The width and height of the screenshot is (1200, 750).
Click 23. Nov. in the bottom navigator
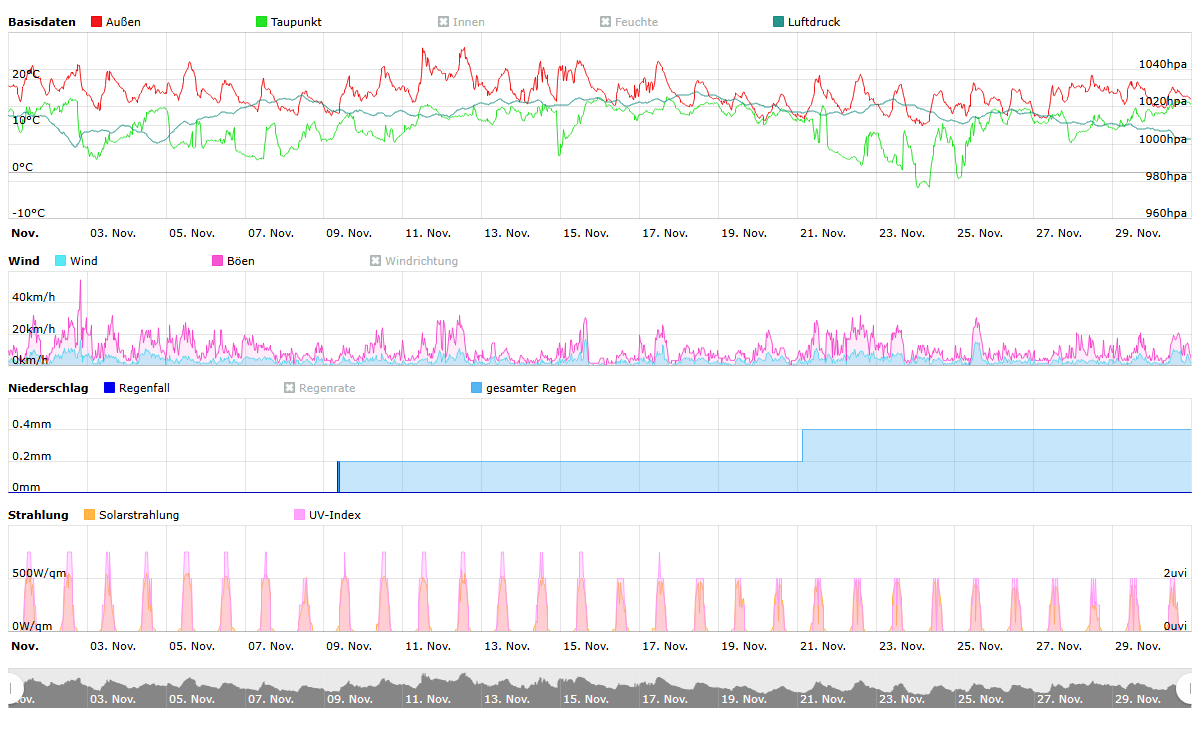tap(901, 699)
